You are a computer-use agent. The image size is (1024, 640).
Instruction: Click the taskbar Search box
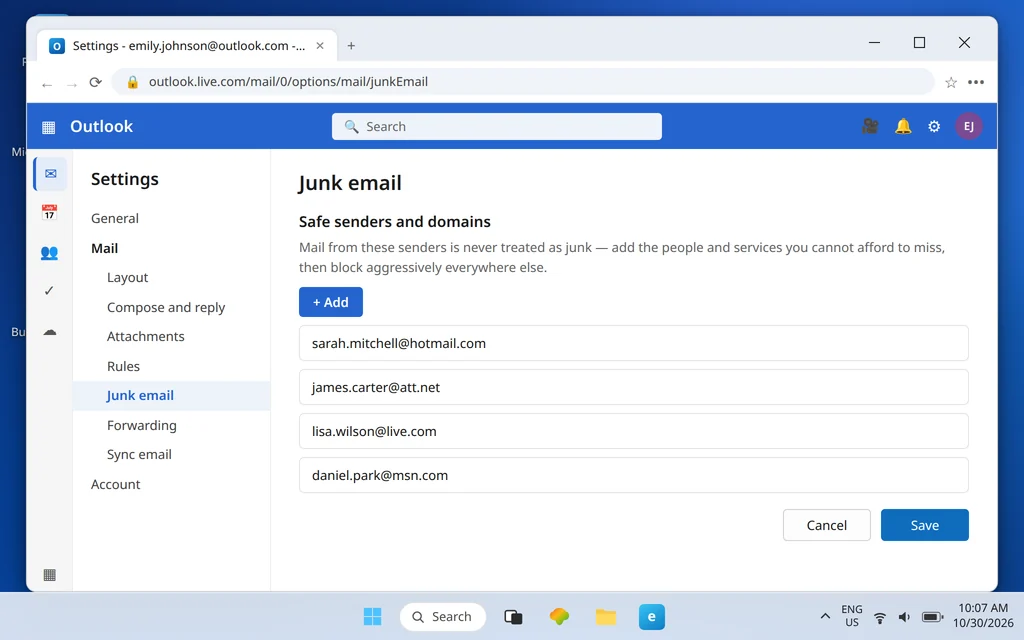point(443,616)
